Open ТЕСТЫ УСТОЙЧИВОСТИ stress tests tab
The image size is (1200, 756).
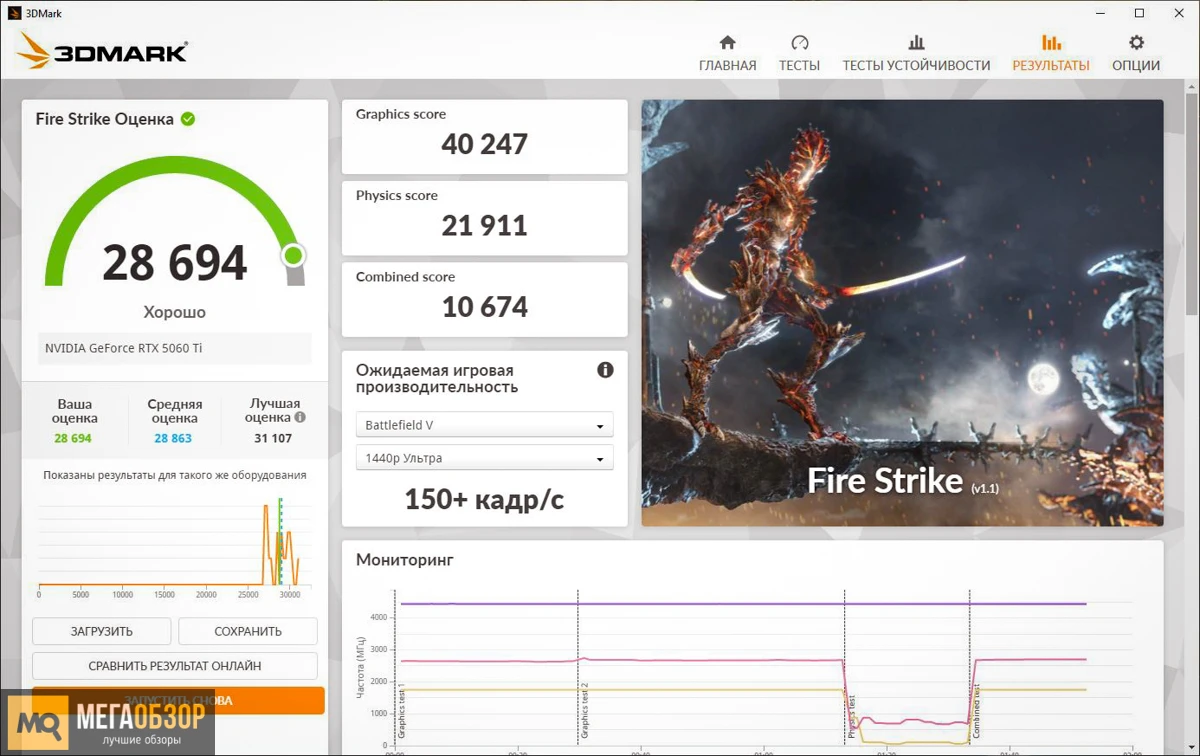(x=916, y=54)
